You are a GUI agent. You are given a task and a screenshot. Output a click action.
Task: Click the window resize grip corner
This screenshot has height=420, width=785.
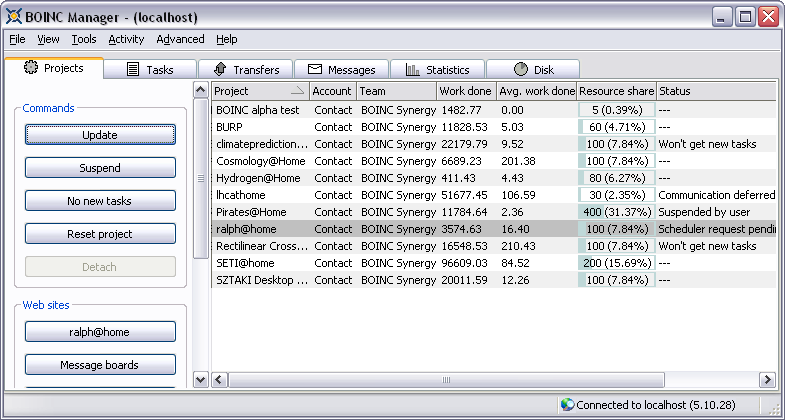click(774, 407)
